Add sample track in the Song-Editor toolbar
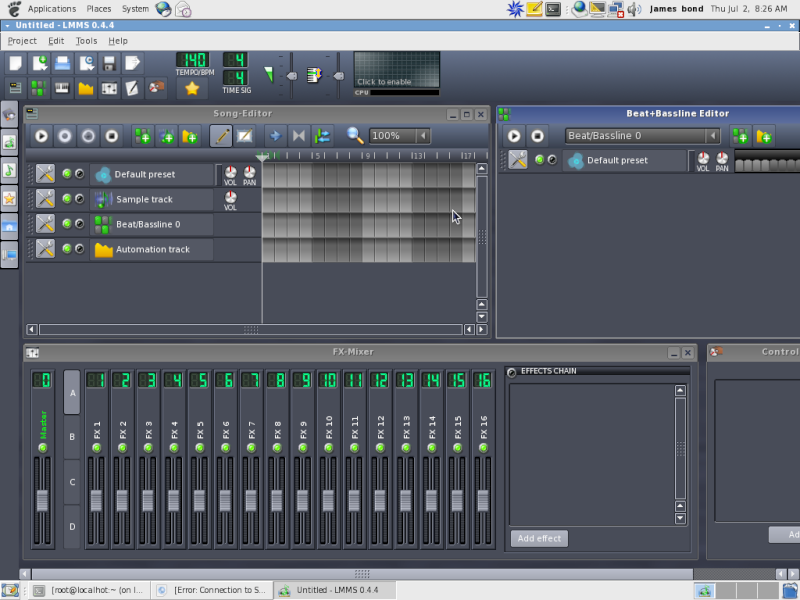The image size is (800, 600). (166, 136)
